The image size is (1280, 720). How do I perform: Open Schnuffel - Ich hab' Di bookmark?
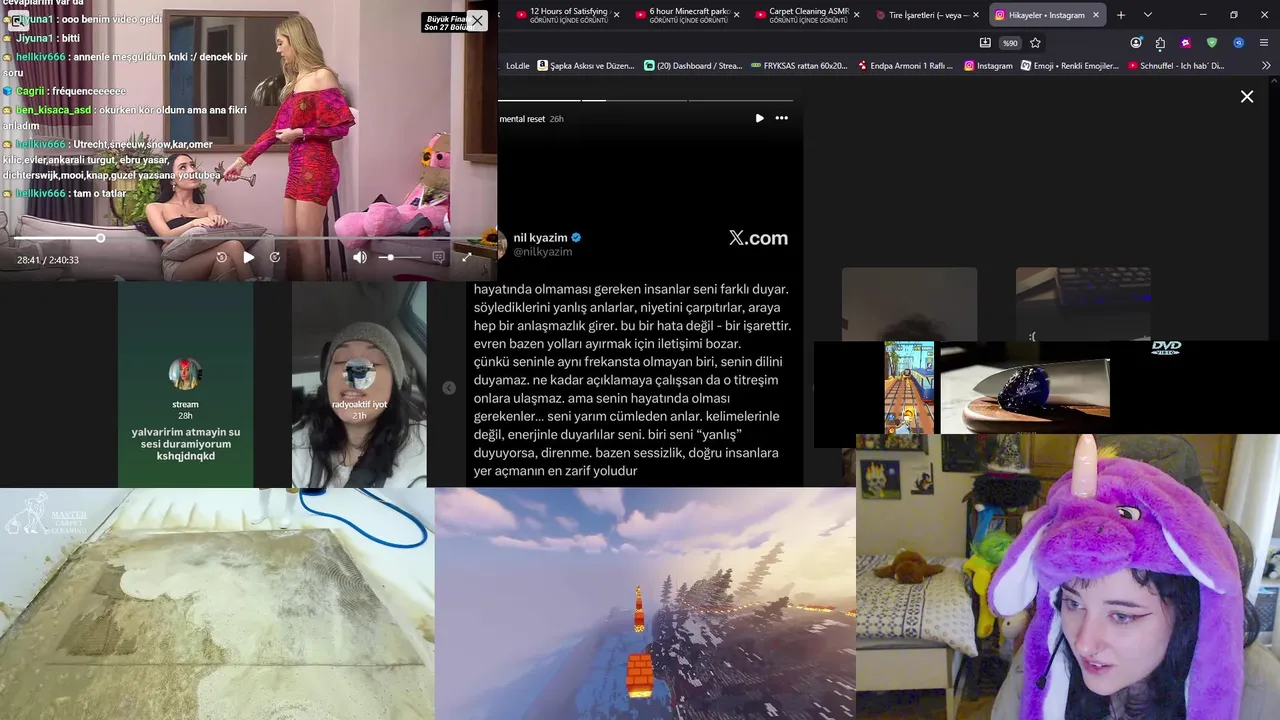(1175, 66)
